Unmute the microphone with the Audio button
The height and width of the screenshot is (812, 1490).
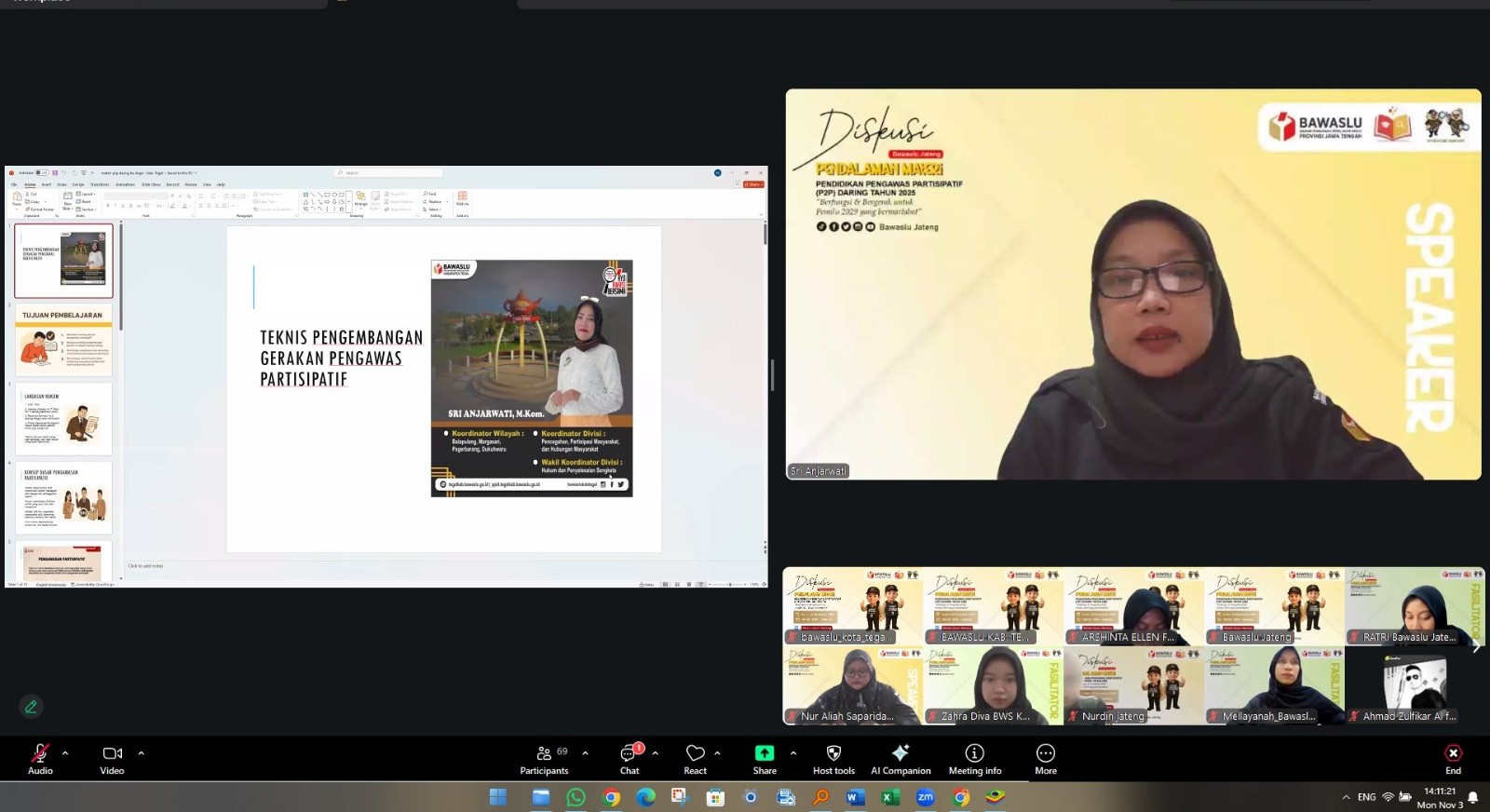pyautogui.click(x=40, y=759)
